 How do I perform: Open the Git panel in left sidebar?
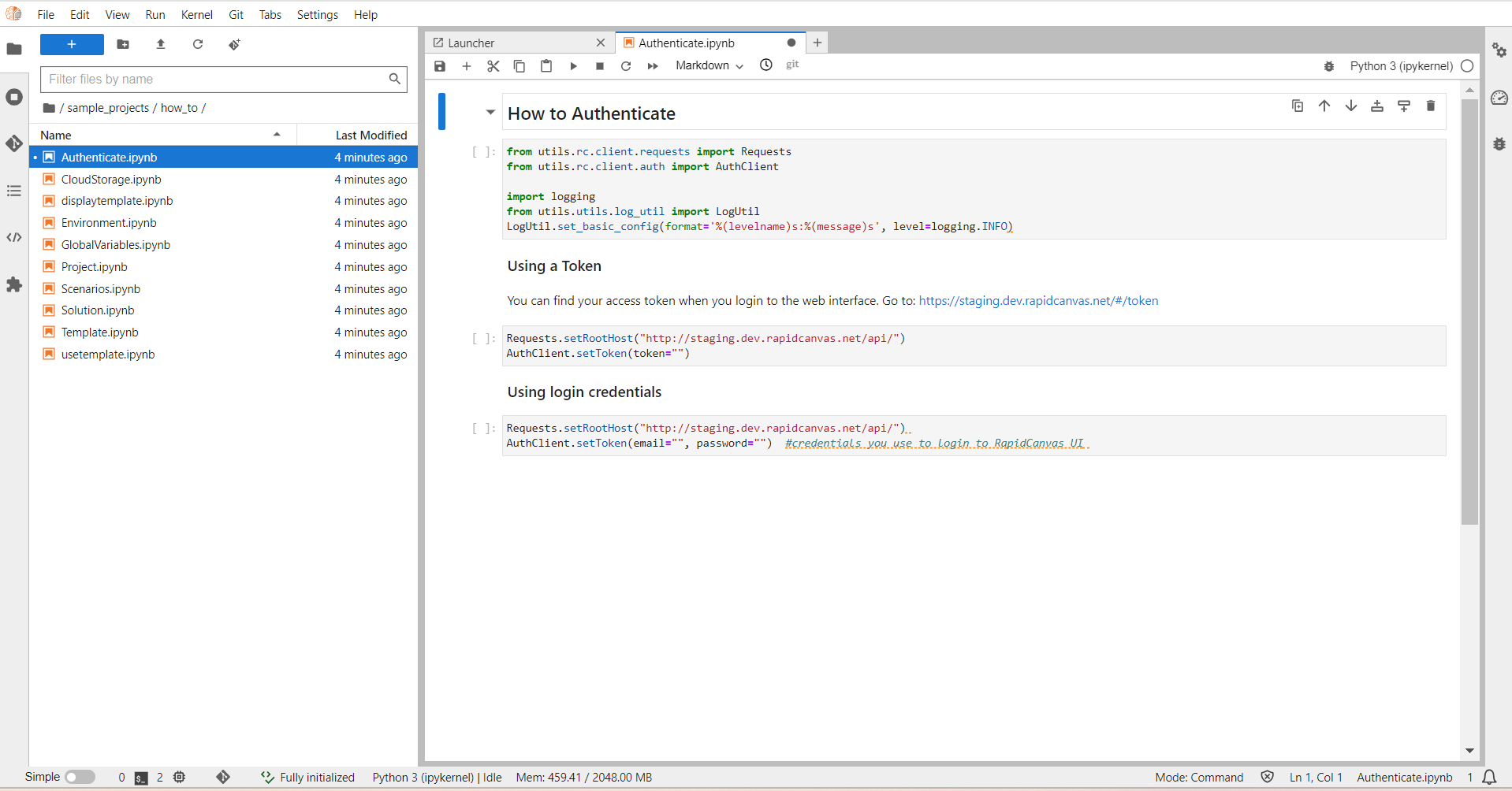[x=14, y=143]
